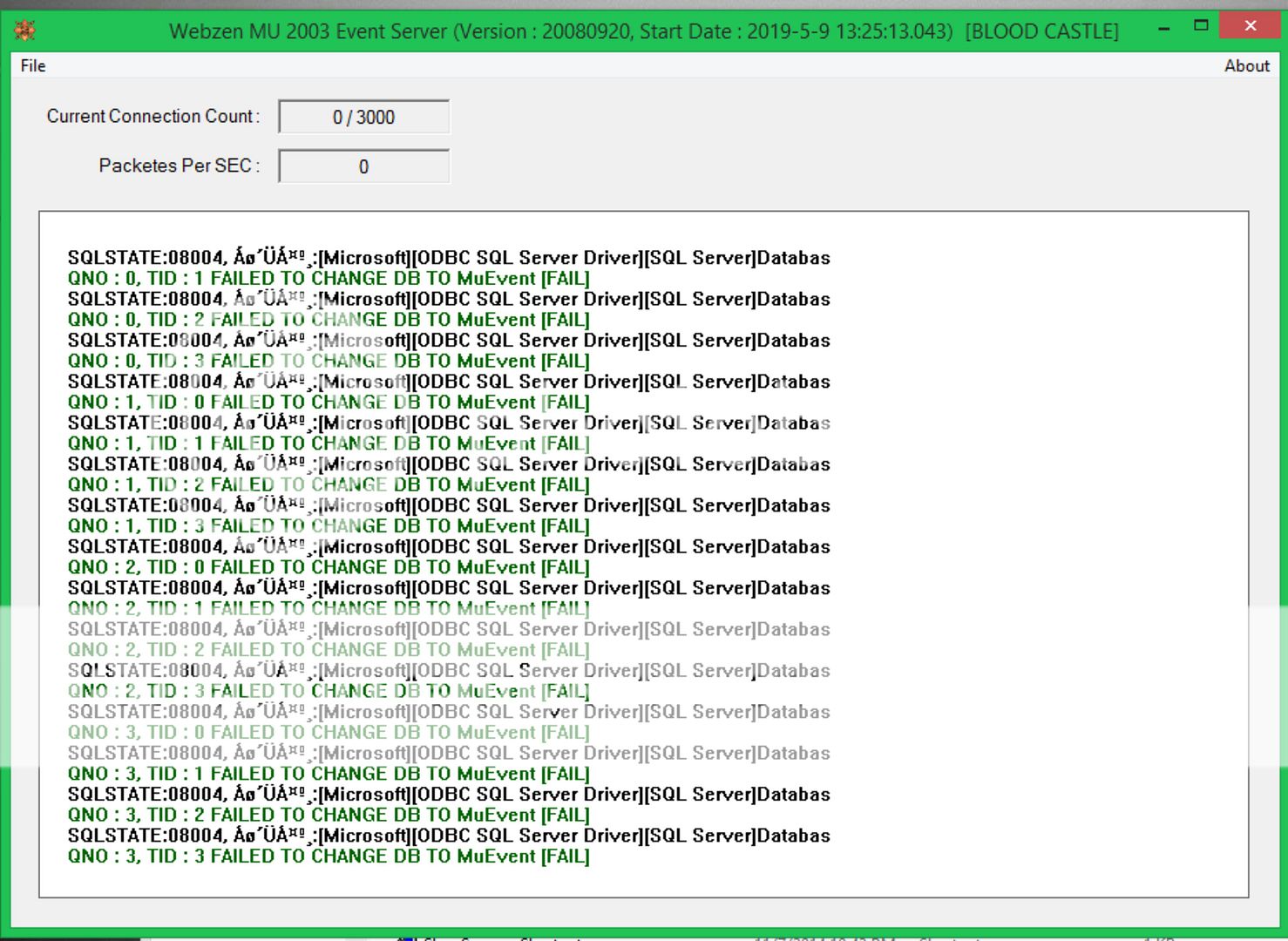Minimize the Event Server window
This screenshot has height=941, width=1288.
[x=1163, y=29]
